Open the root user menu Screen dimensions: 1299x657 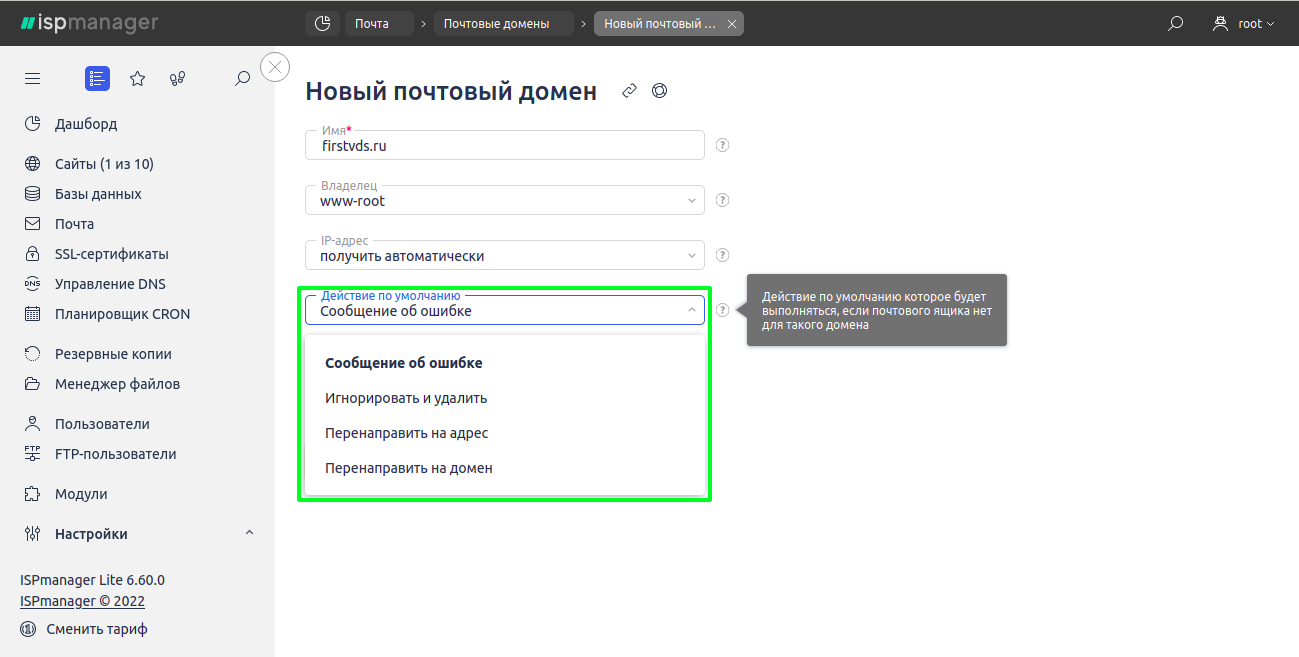pyautogui.click(x=1244, y=23)
